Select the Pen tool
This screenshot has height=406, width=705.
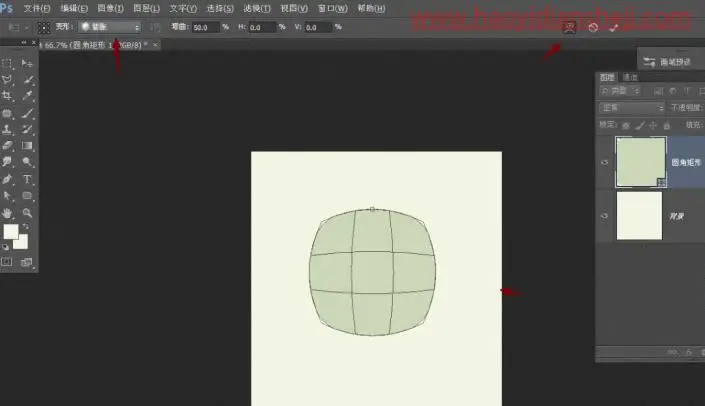tap(7, 179)
